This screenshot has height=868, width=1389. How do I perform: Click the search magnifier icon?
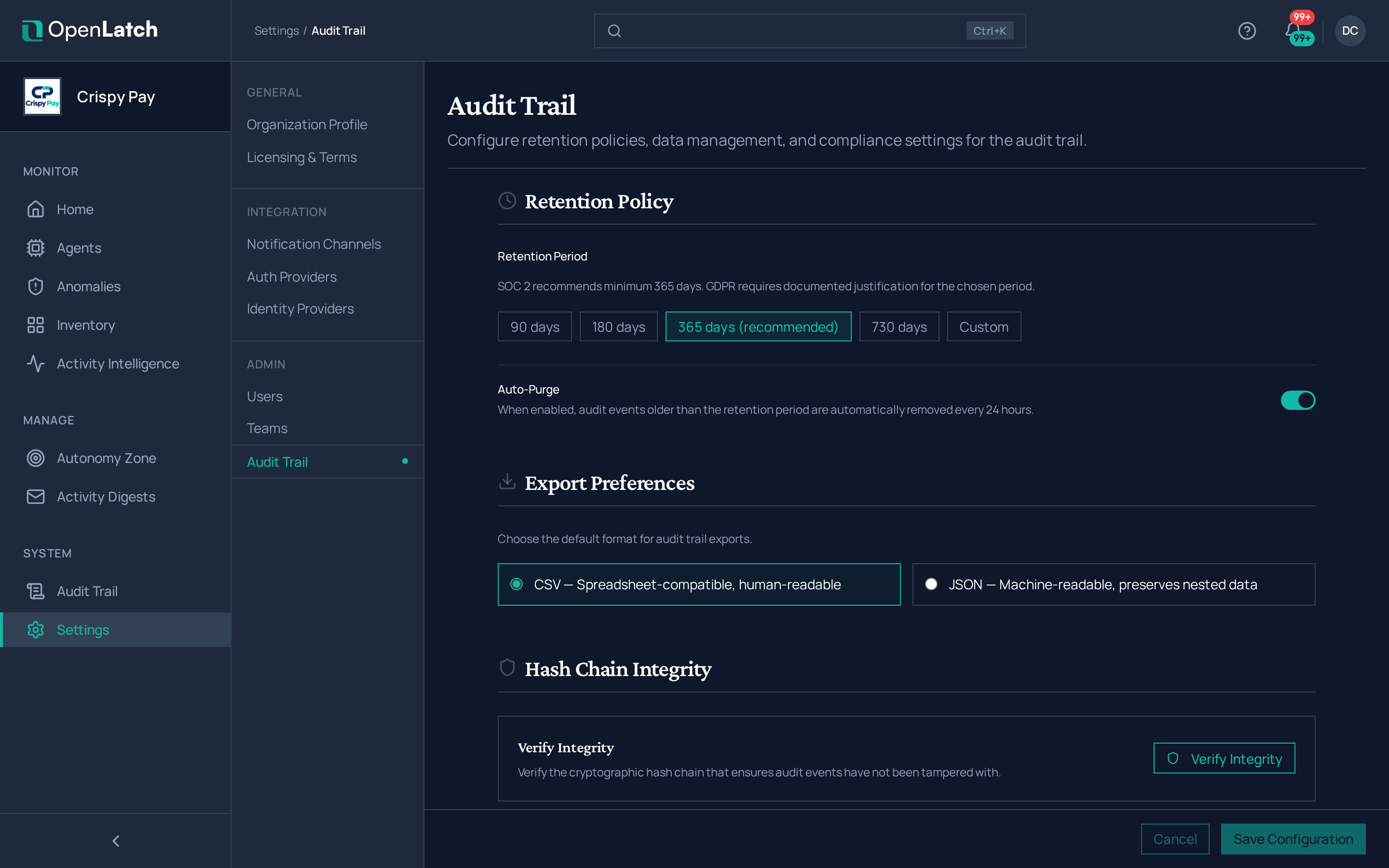pyautogui.click(x=614, y=31)
